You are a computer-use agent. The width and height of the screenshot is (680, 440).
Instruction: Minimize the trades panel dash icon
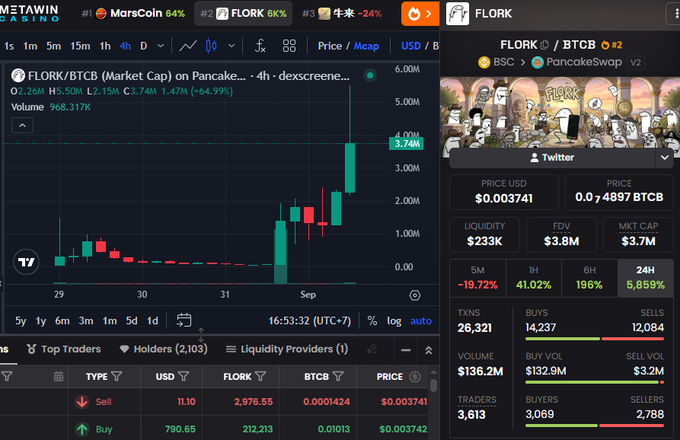click(406, 350)
